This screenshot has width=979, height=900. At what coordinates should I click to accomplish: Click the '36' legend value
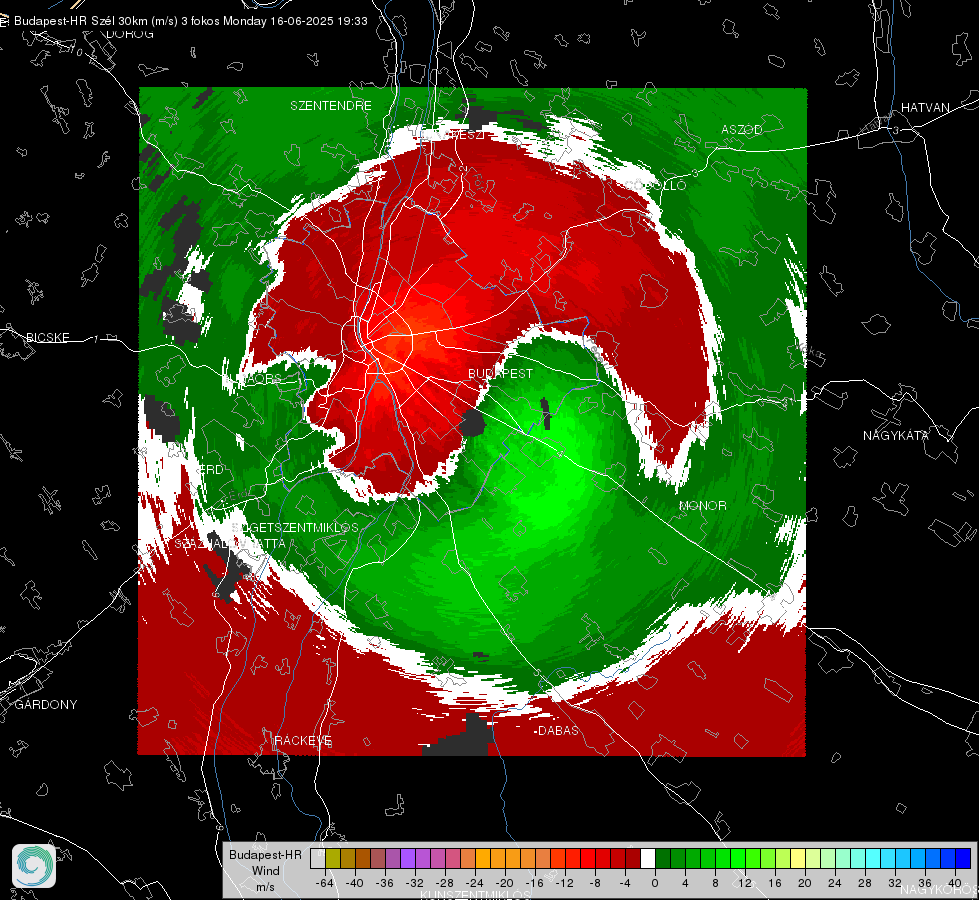tap(925, 883)
